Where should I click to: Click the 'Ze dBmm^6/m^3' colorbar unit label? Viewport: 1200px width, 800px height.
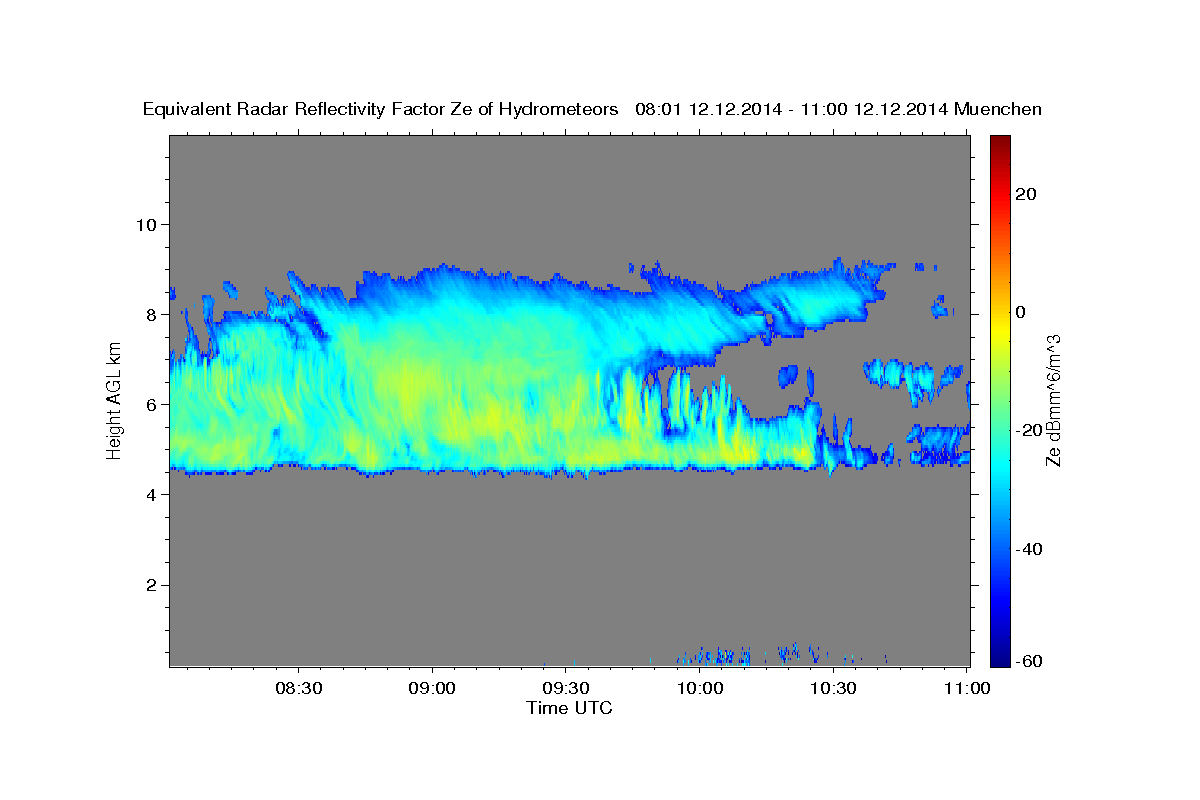point(1053,400)
